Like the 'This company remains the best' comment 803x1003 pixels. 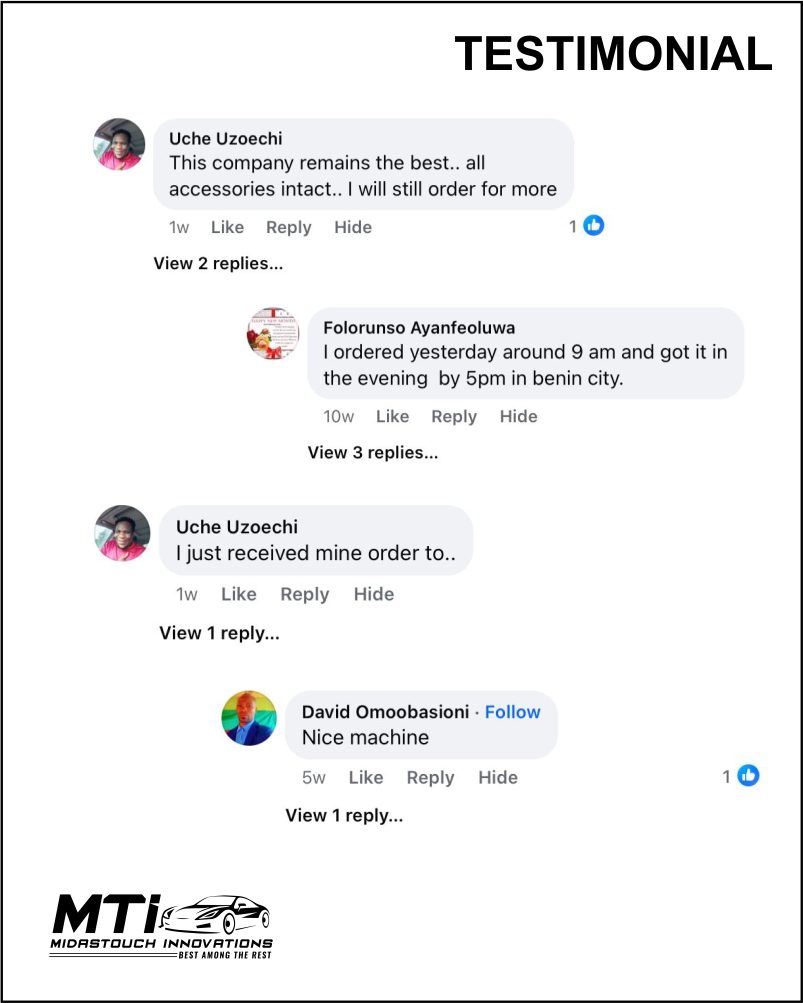click(227, 227)
